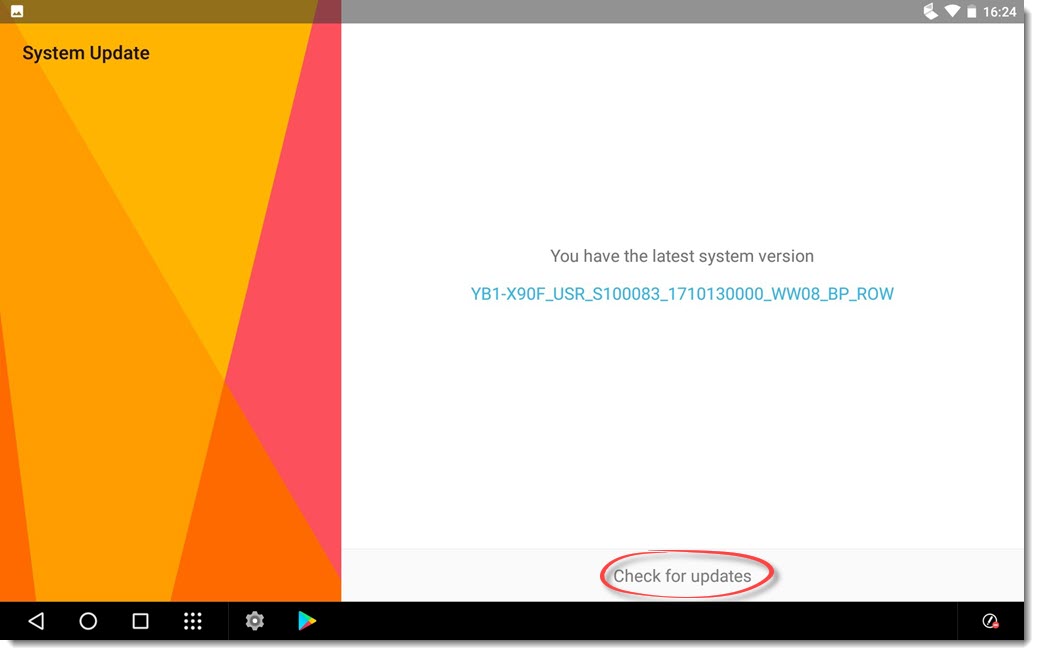The image size is (1039, 655).
Task: Tap the disabled stylus pen indicator
Action: pos(990,621)
